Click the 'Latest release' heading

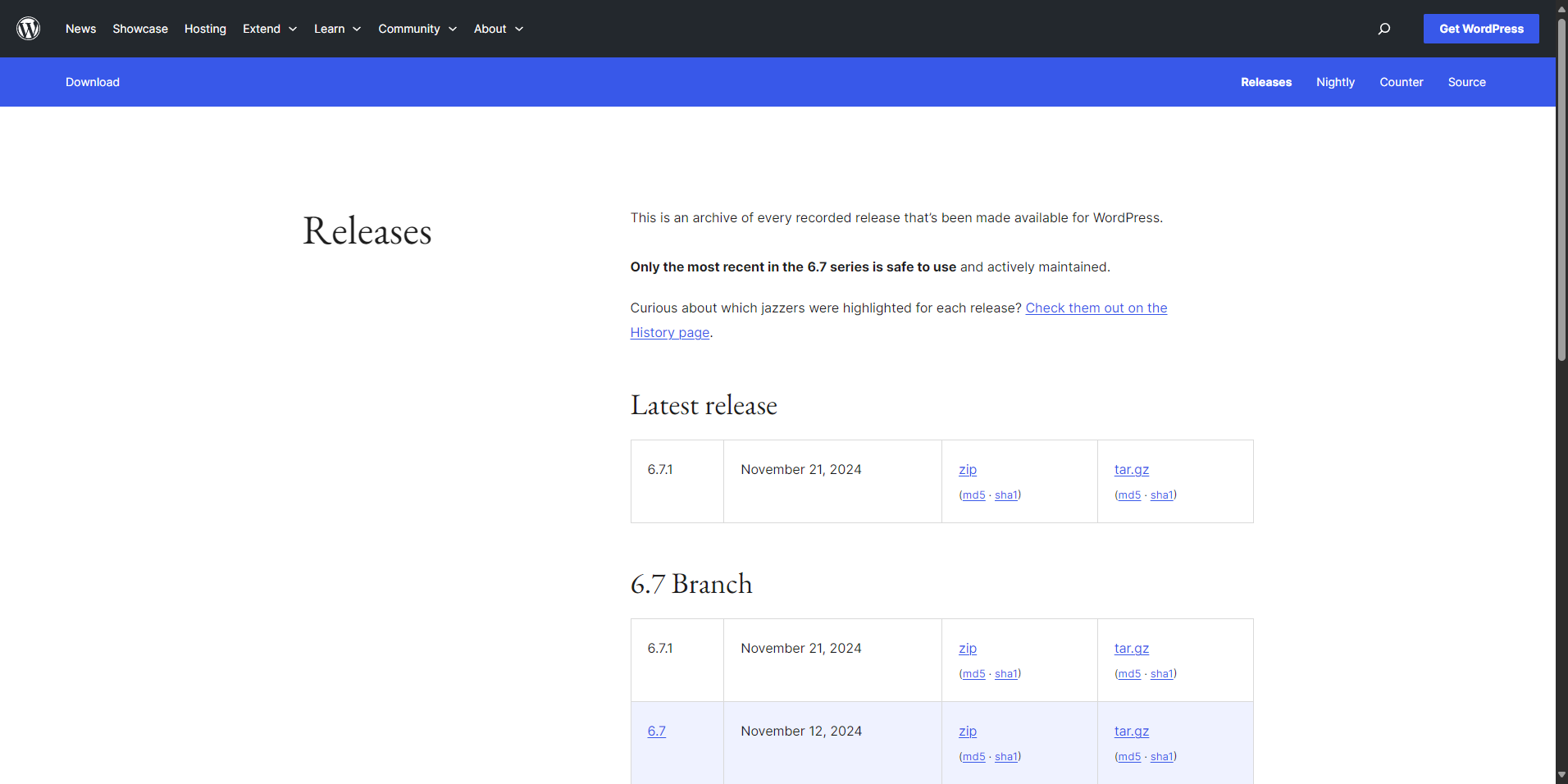pos(704,405)
